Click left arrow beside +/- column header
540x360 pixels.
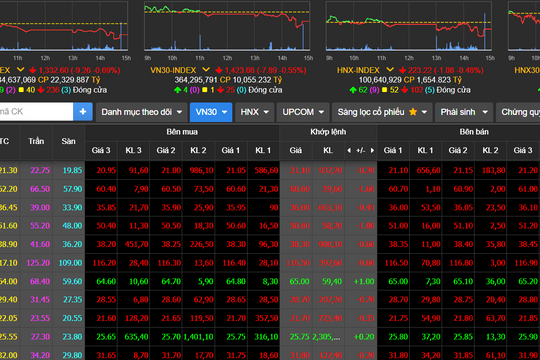click(349, 150)
